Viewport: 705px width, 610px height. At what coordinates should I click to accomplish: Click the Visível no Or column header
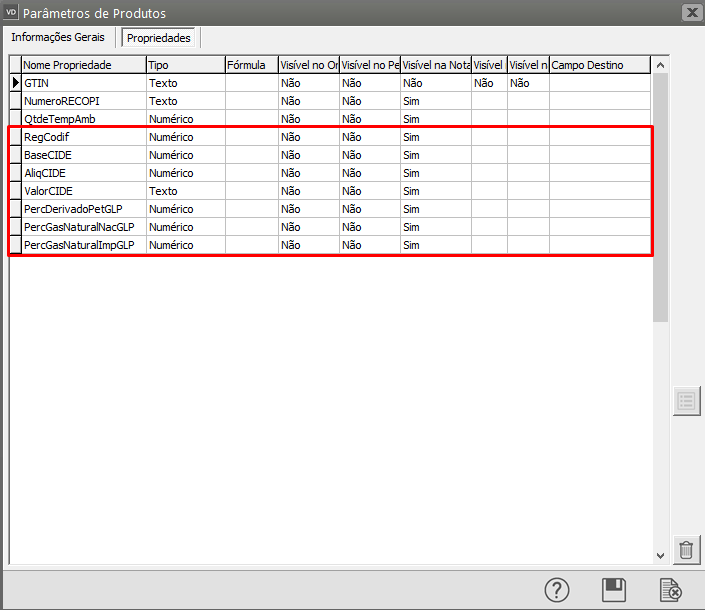pos(309,65)
